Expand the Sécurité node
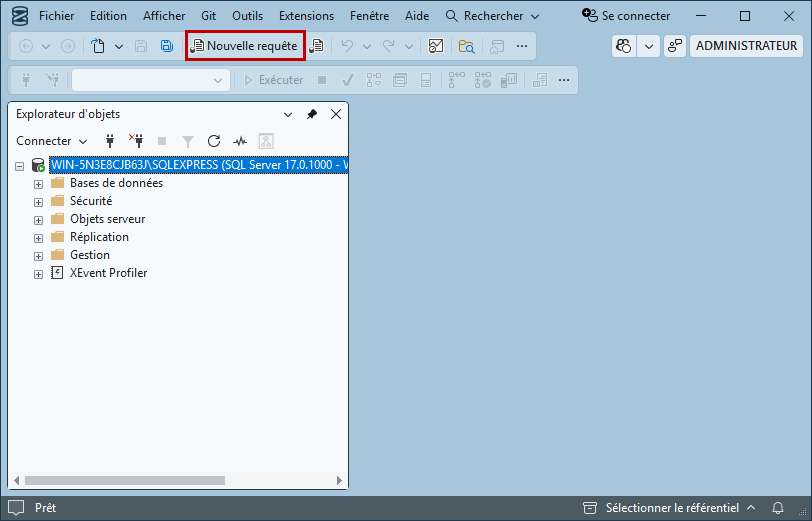Viewport: 812px width, 521px height. point(38,202)
